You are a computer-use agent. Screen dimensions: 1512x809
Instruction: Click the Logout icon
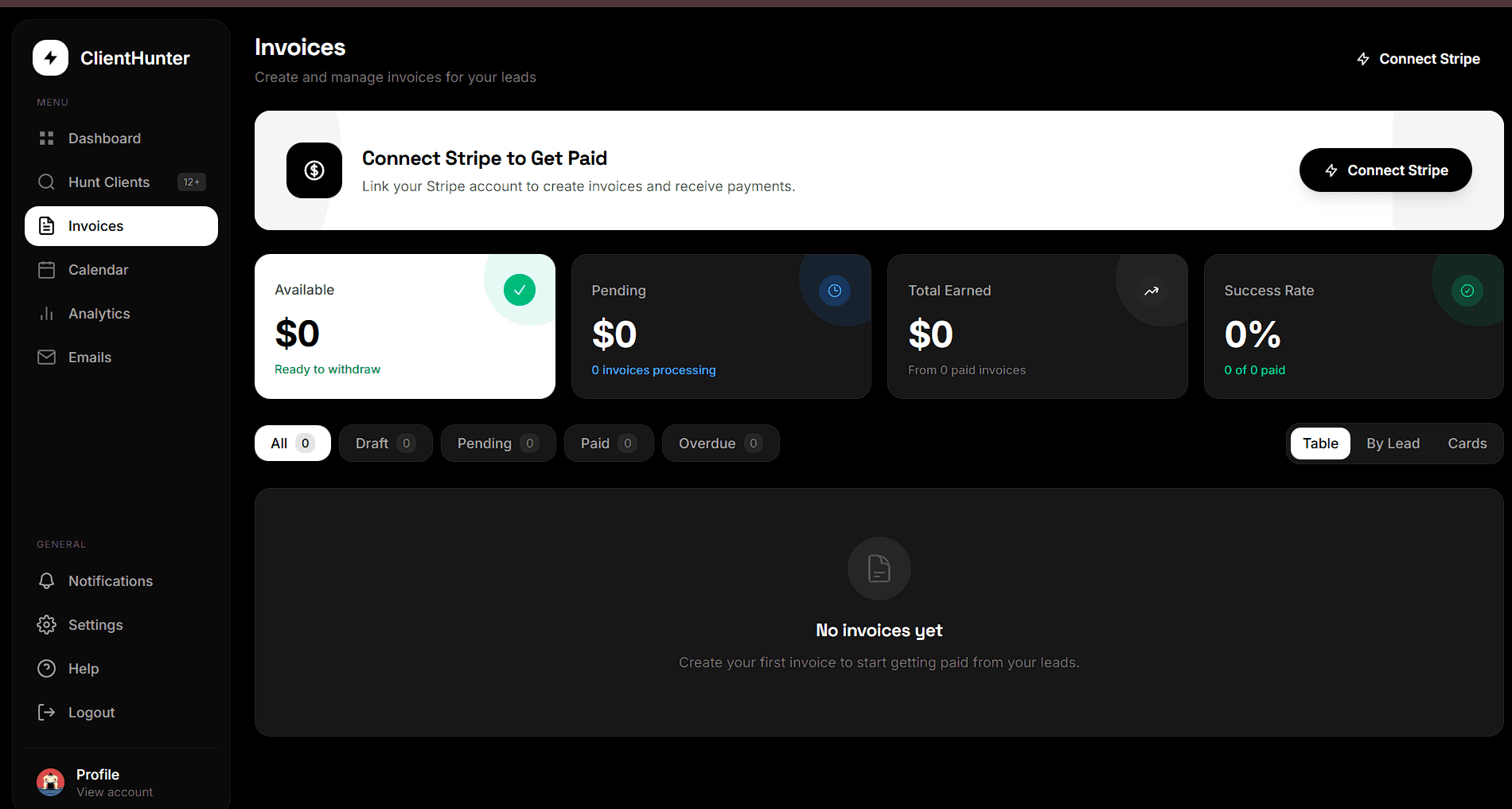(47, 712)
